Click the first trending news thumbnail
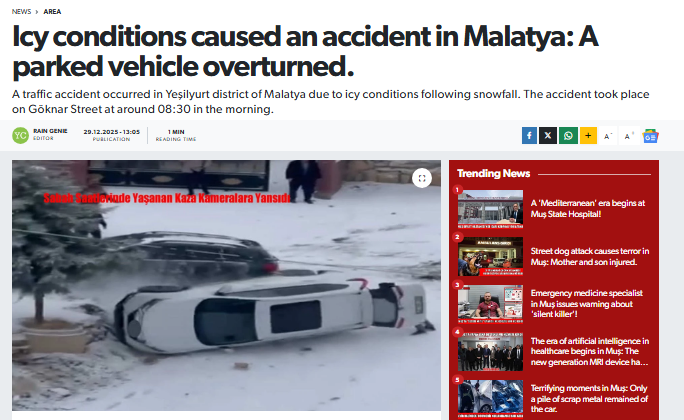The width and height of the screenshot is (684, 420). point(490,209)
